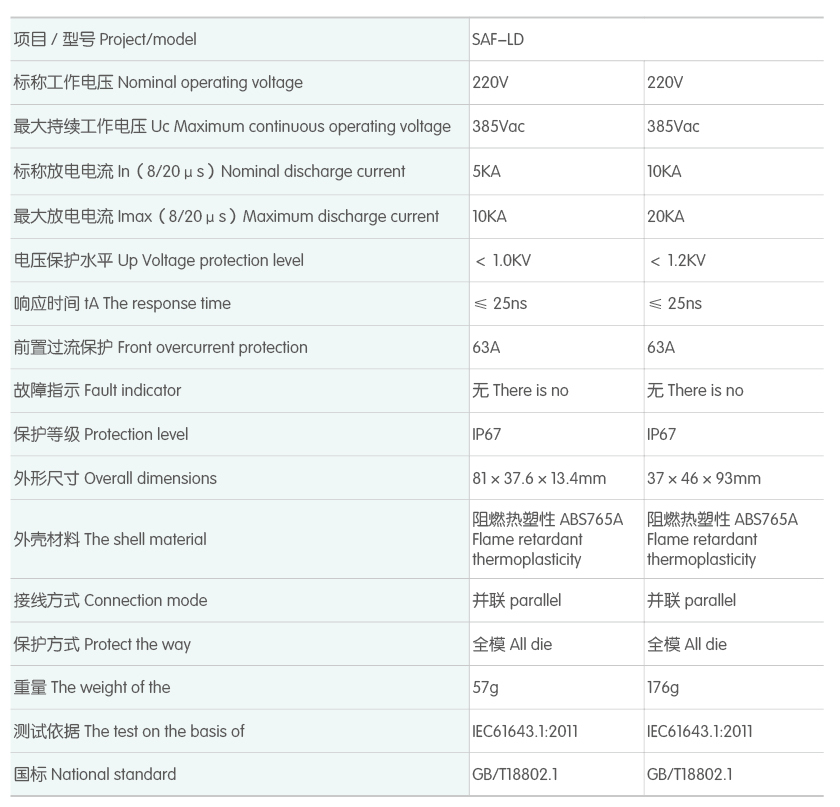Select the Fault indicator row label
This screenshot has height=807, width=840.
pyautogui.click(x=98, y=391)
